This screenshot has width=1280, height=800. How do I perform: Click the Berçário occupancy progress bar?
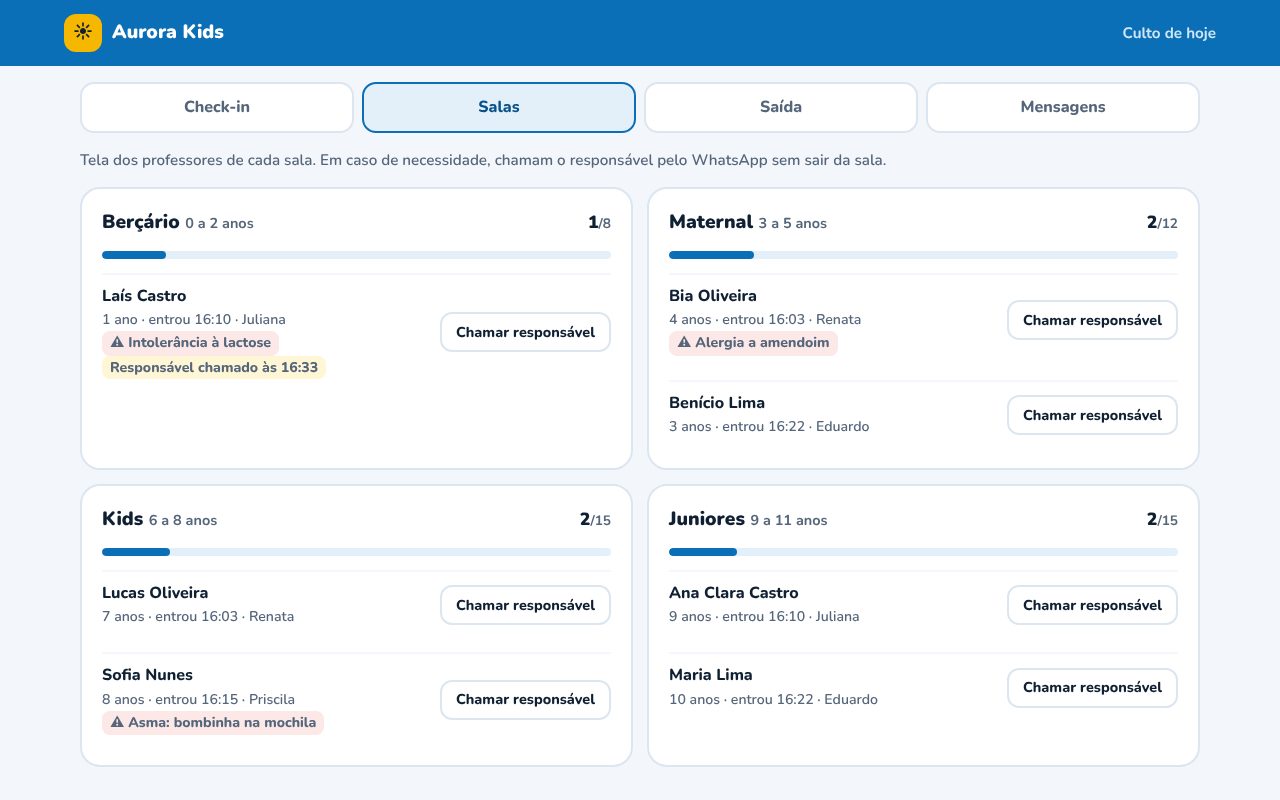click(356, 255)
